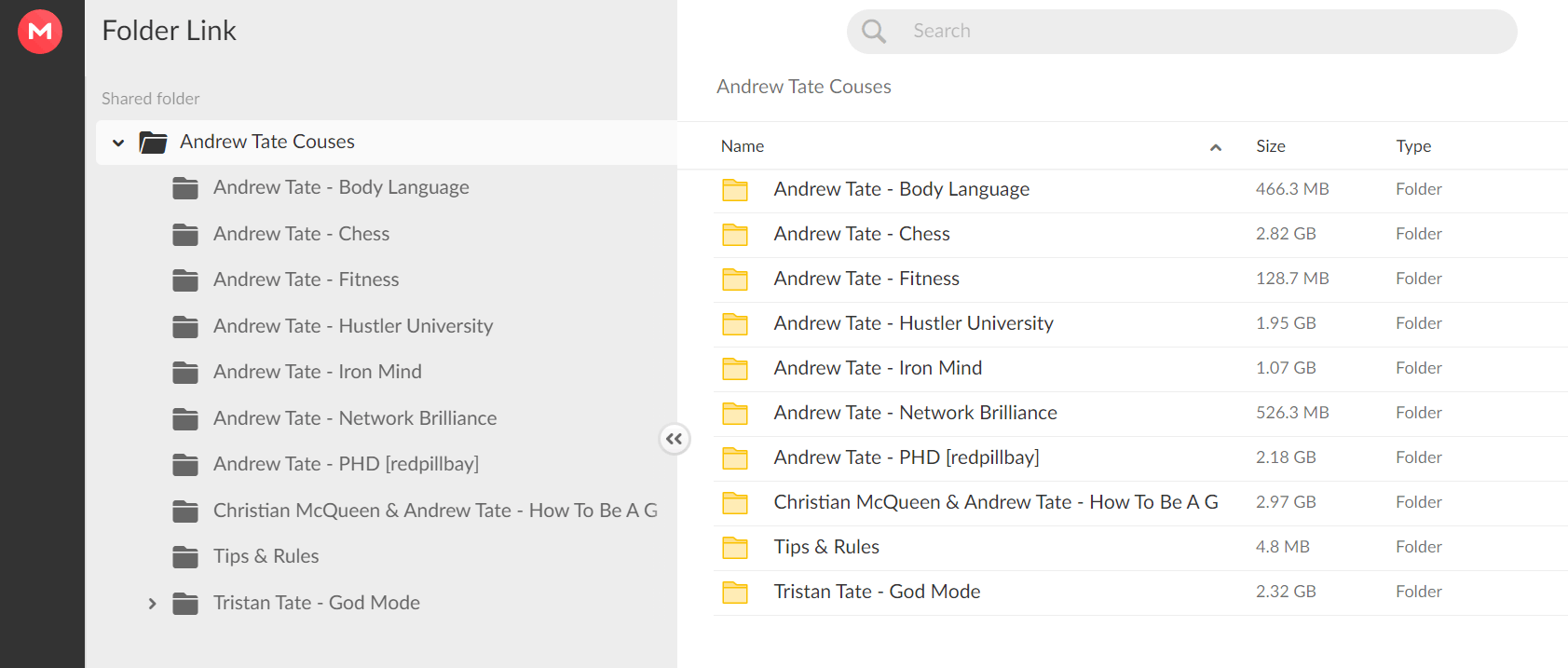Screen dimensions: 1568x668
Task: Click sidebar folder icon for Body Language
Action: click(x=185, y=188)
